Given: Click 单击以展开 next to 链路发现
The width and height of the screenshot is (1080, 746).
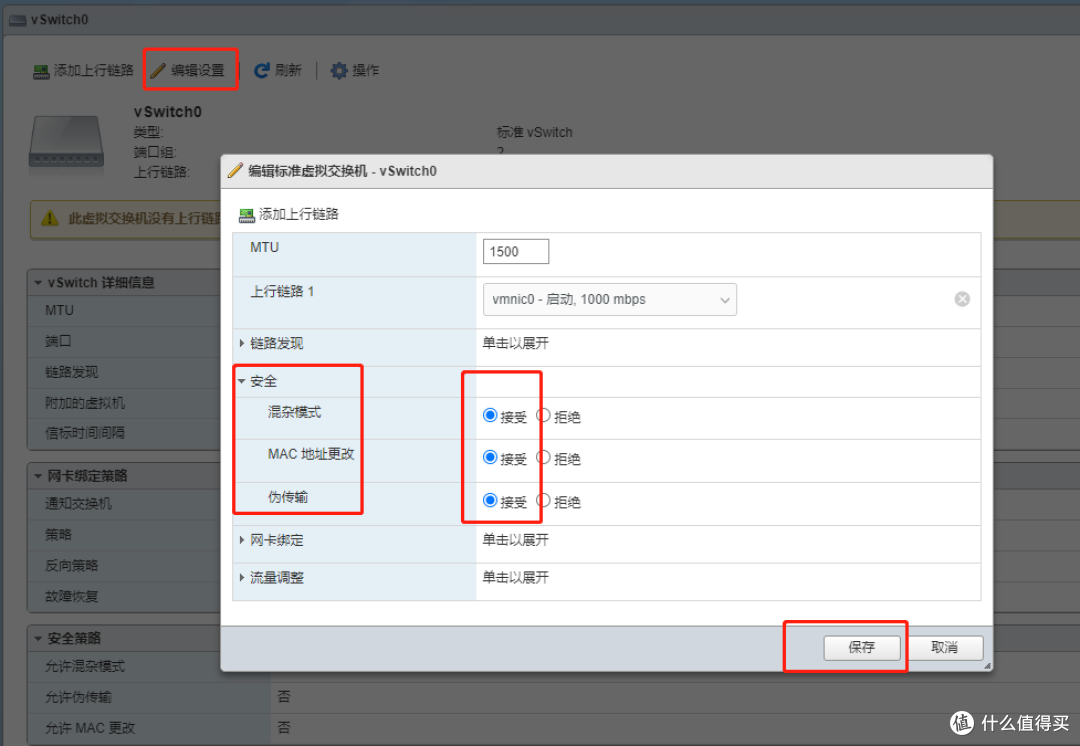Looking at the screenshot, I should click(x=515, y=343).
